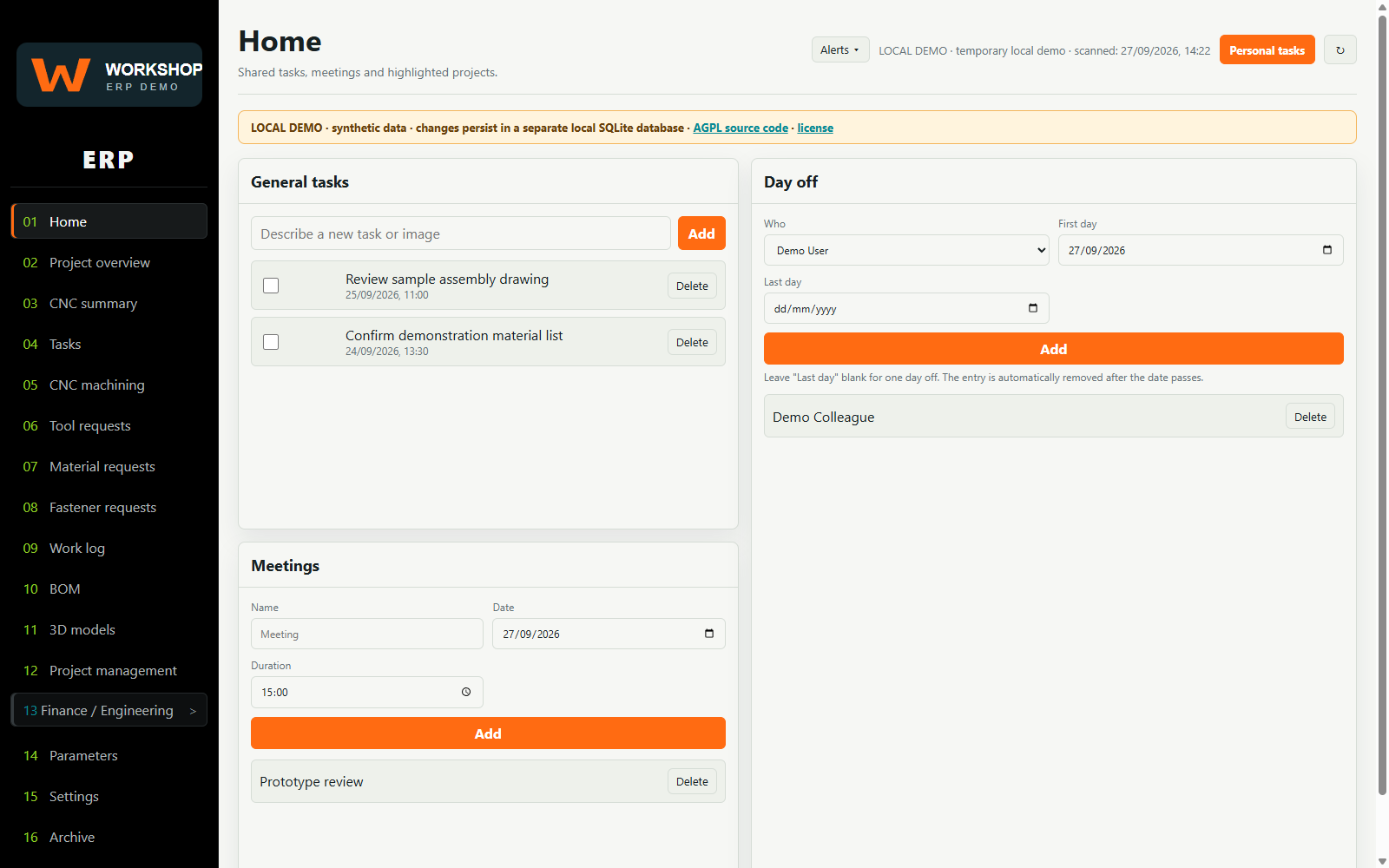Click the Personal tasks button

pyautogui.click(x=1267, y=50)
